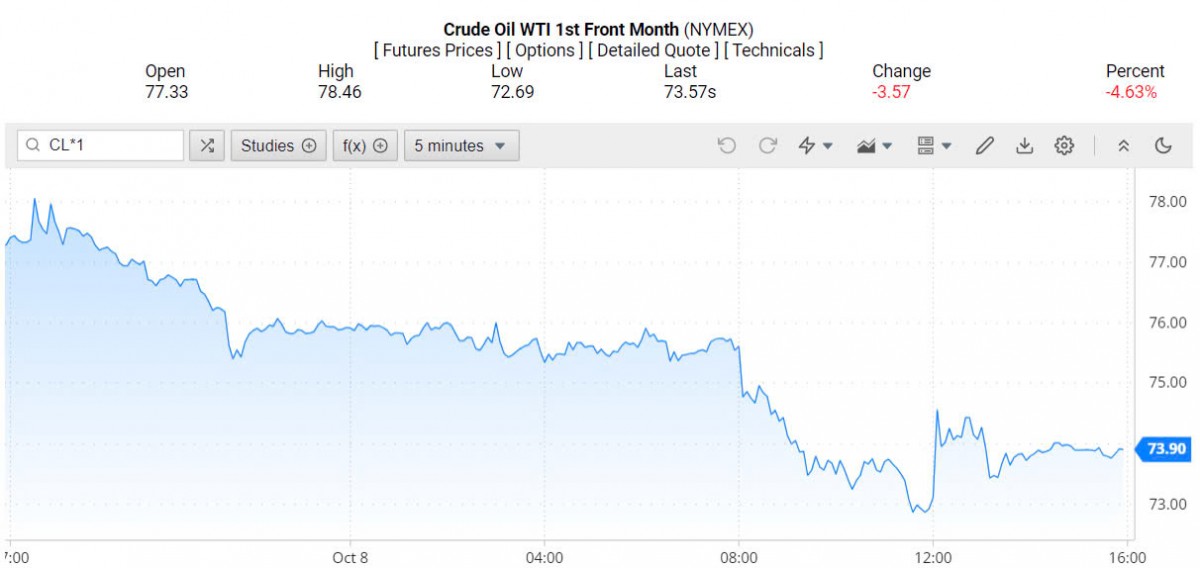Screen dimensions: 1200x568
Task: Go to the Detailed Quote link
Action: tap(652, 50)
